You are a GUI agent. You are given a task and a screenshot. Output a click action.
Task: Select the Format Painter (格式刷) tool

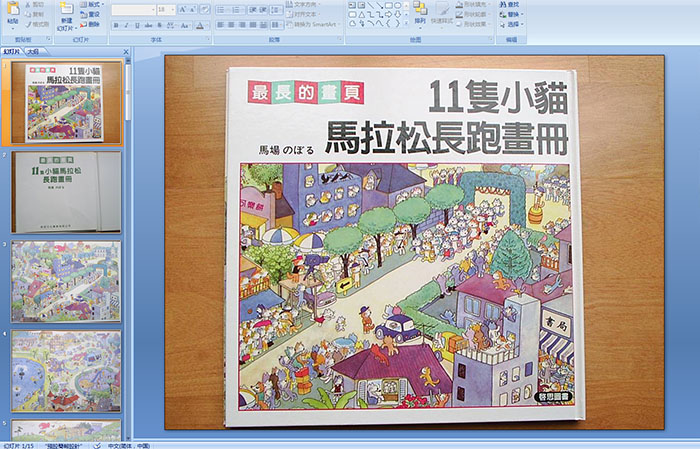click(x=38, y=25)
